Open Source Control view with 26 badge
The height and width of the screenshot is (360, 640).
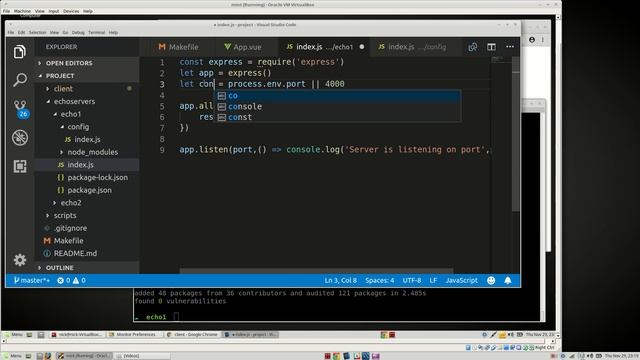[x=20, y=108]
